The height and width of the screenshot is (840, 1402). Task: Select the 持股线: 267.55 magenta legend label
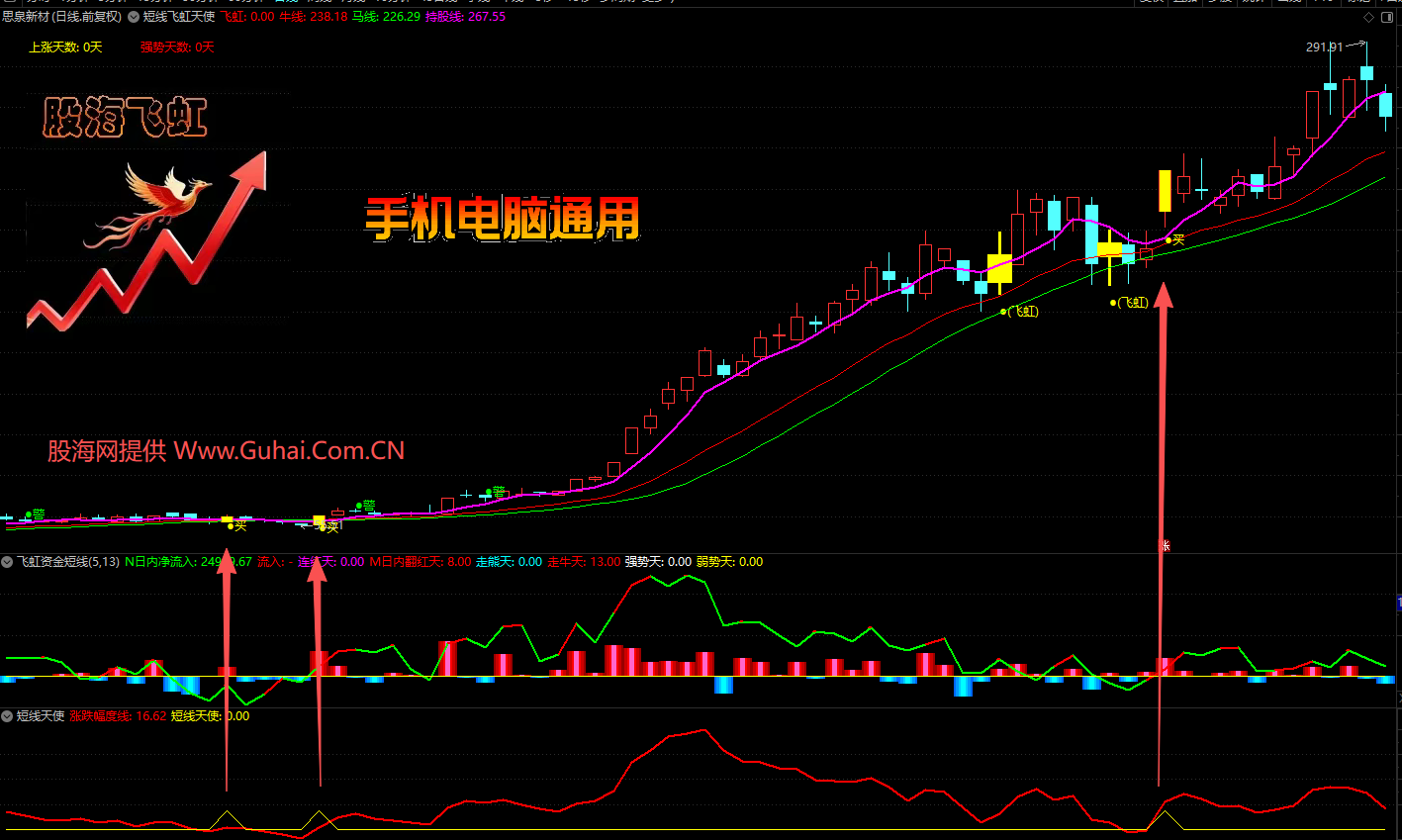pos(465,17)
